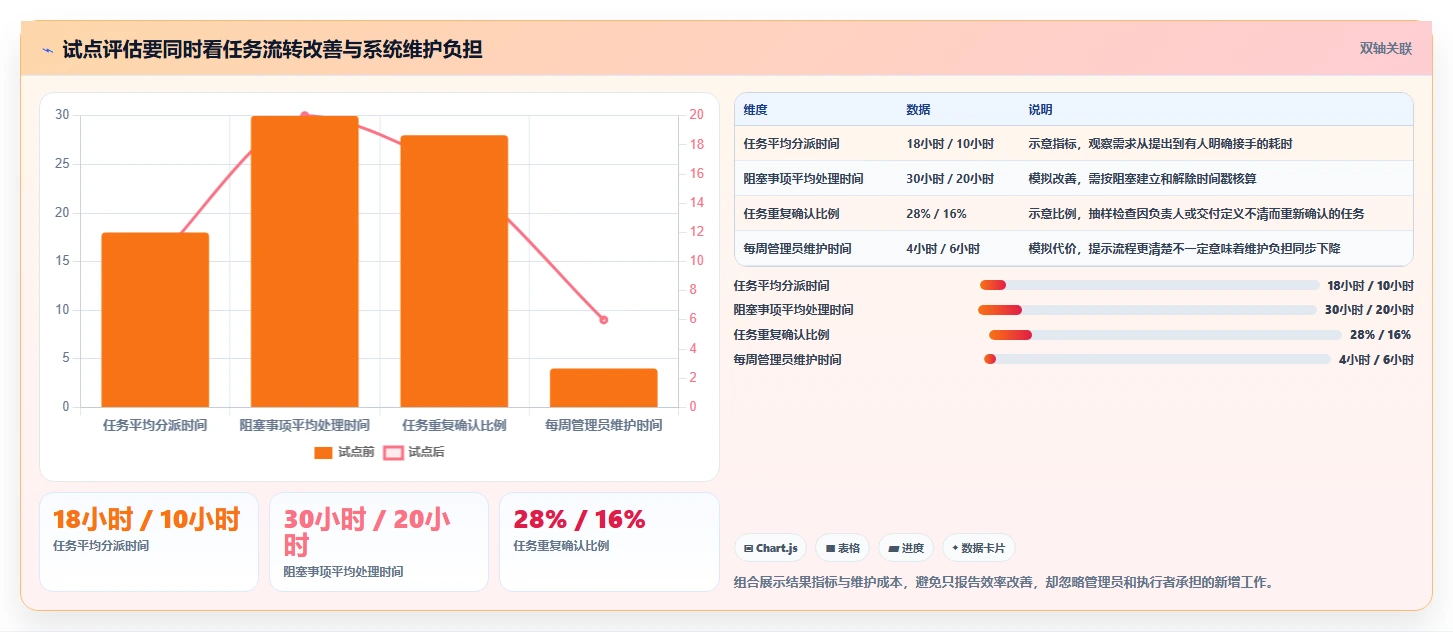Open the 28% / 16% data card

[x=609, y=542]
